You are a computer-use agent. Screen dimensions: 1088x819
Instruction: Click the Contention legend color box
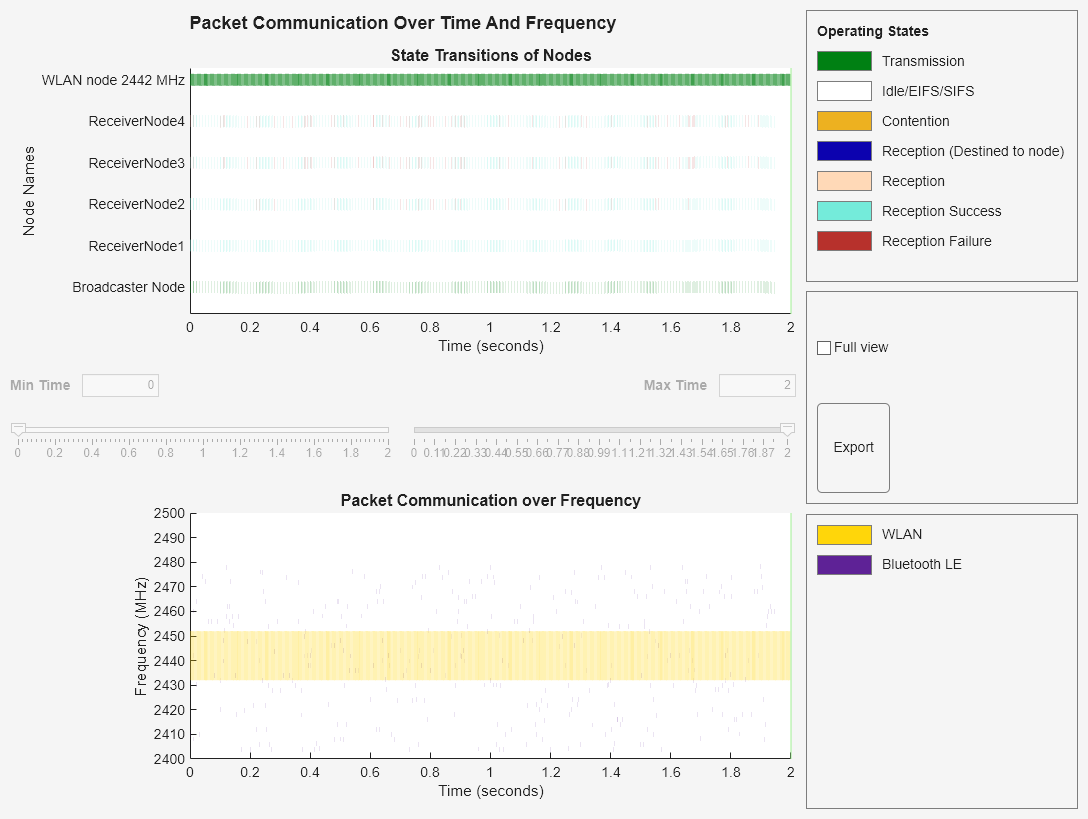point(845,121)
